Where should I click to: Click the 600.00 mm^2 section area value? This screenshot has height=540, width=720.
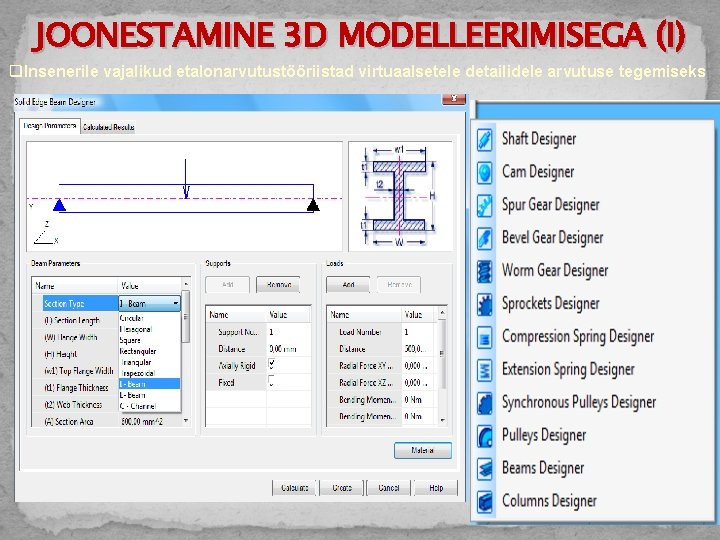coord(142,422)
